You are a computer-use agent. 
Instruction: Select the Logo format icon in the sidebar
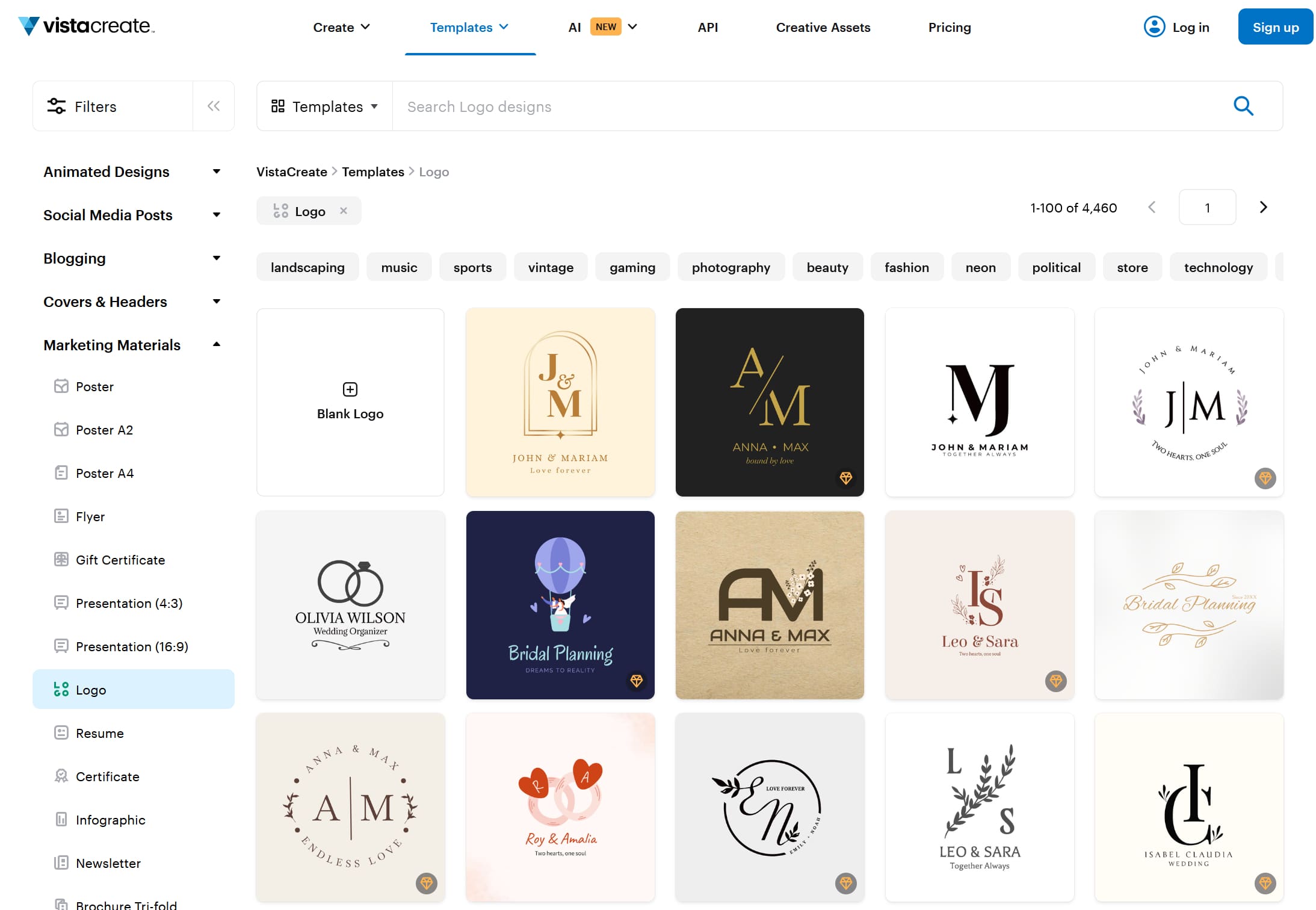[x=61, y=689]
